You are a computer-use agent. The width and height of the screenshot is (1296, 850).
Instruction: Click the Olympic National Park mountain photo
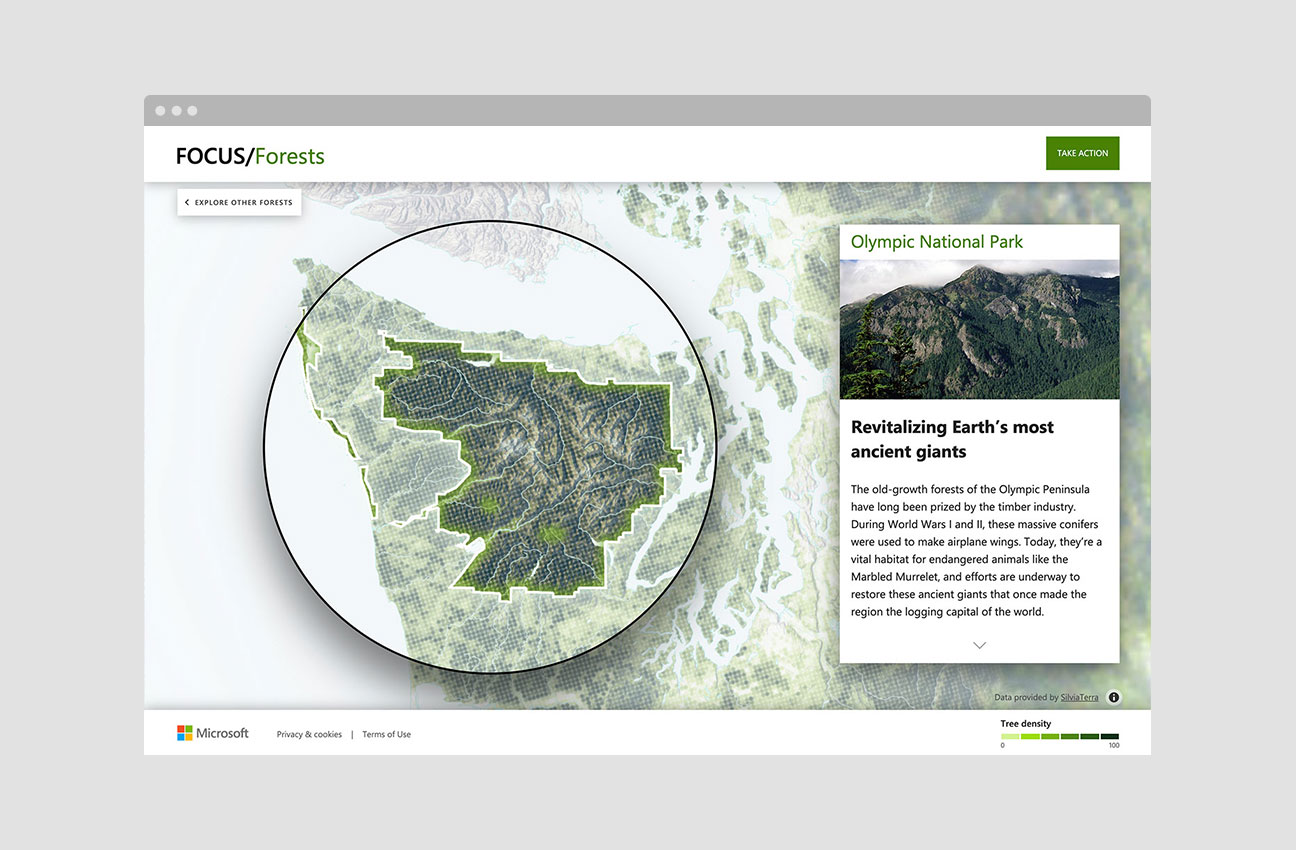(979, 330)
